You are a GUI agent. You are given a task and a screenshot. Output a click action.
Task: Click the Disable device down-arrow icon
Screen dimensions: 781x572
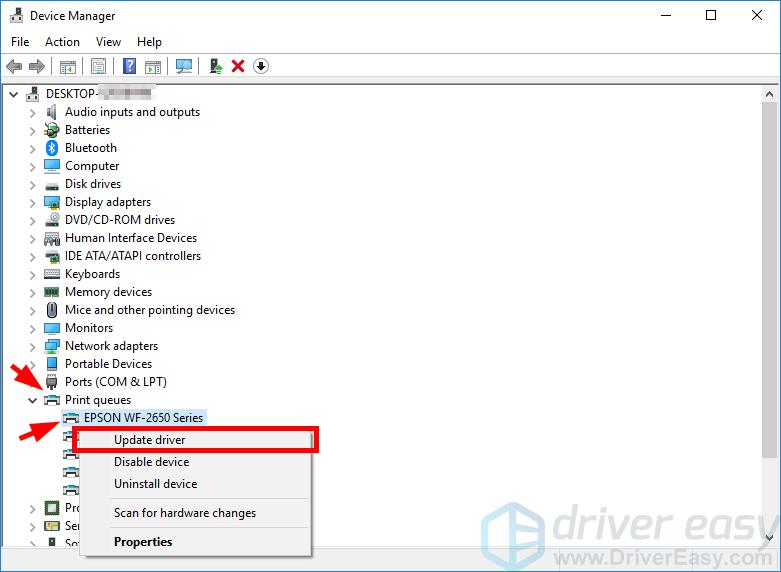click(261, 66)
